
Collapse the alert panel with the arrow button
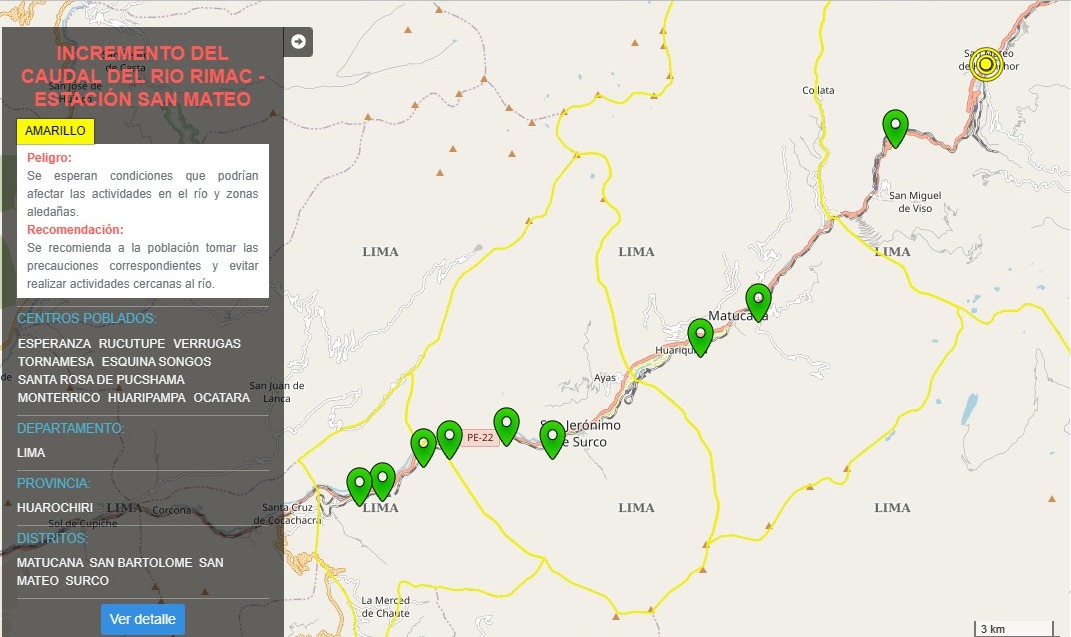298,42
